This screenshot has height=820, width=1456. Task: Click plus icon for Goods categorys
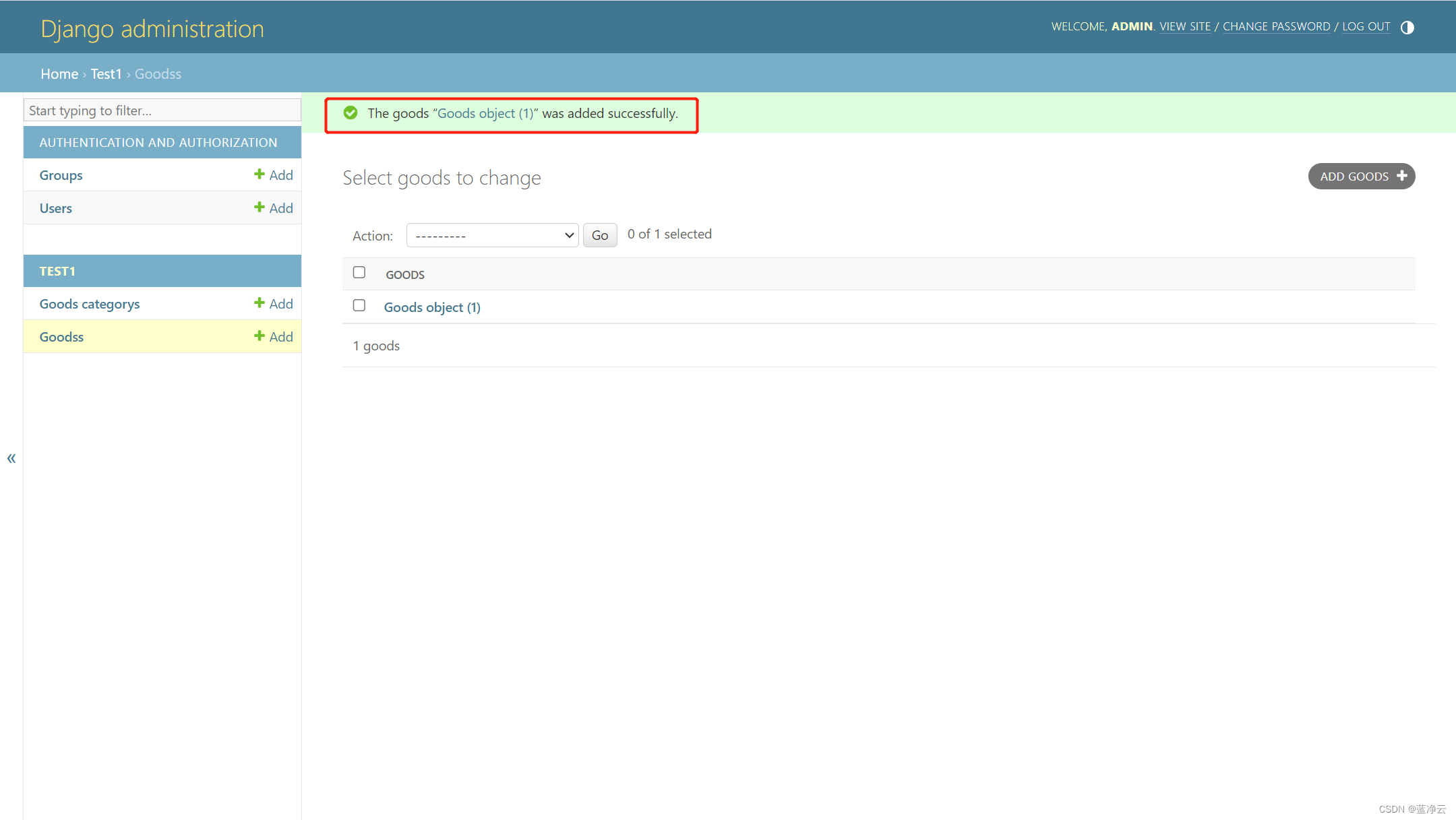[259, 303]
